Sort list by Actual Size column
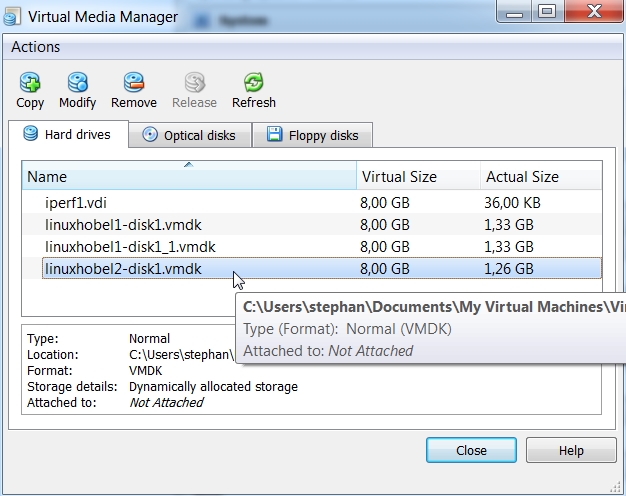This screenshot has height=496, width=626. pos(541,177)
